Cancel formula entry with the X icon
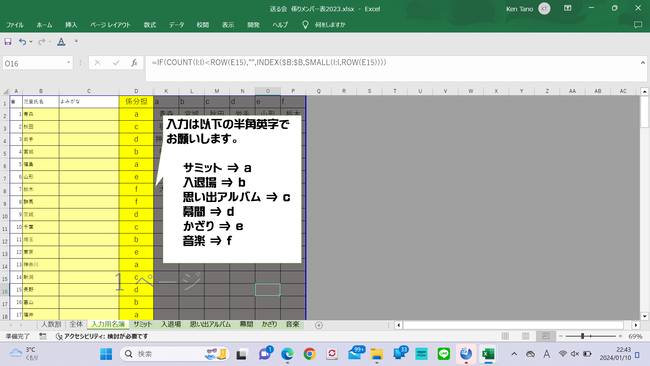The width and height of the screenshot is (650, 366). [97, 63]
